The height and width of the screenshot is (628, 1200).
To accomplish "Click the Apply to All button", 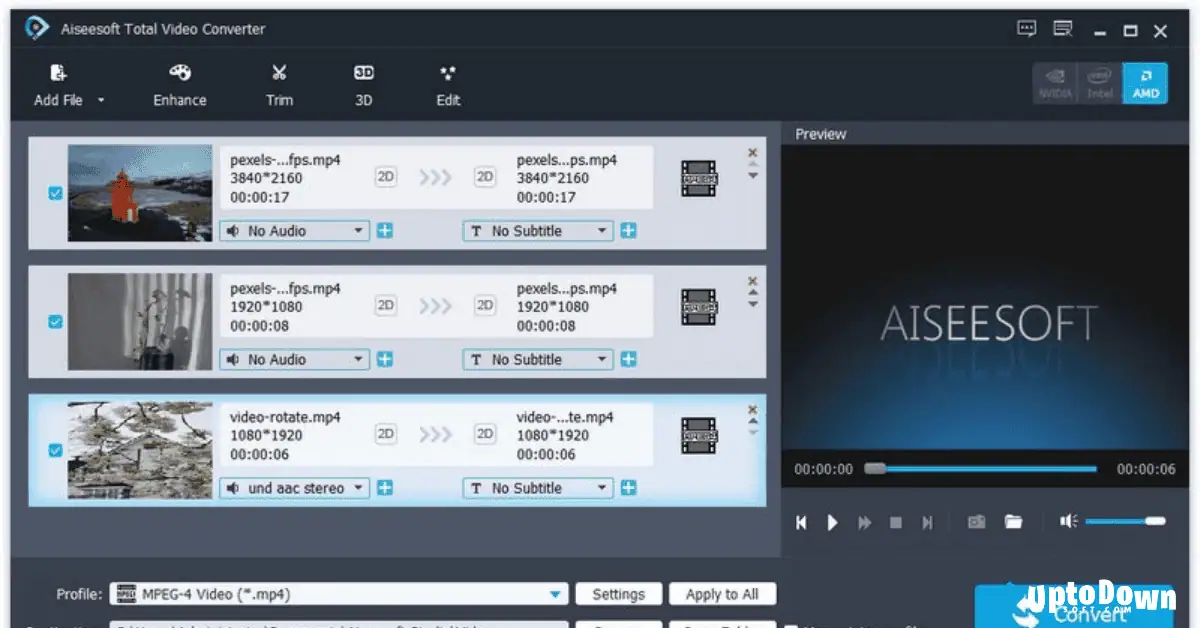I will pyautogui.click(x=723, y=593).
